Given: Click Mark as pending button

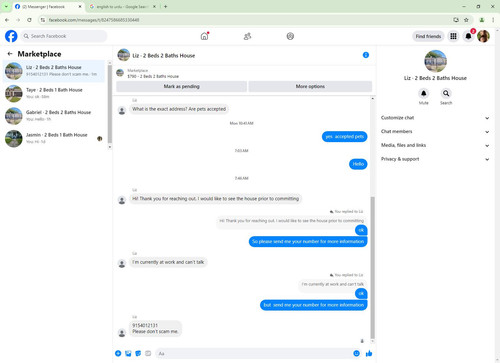Looking at the screenshot, I should 182,86.
